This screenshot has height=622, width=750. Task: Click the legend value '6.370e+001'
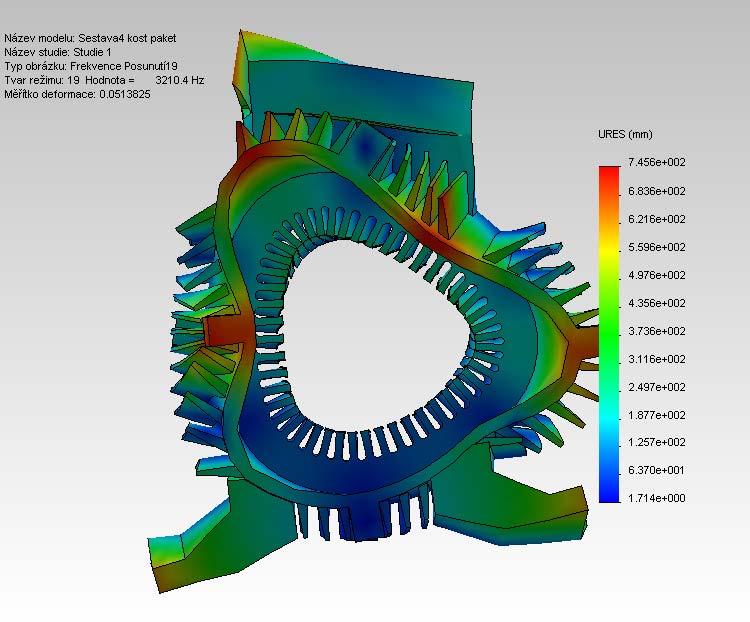point(657,470)
